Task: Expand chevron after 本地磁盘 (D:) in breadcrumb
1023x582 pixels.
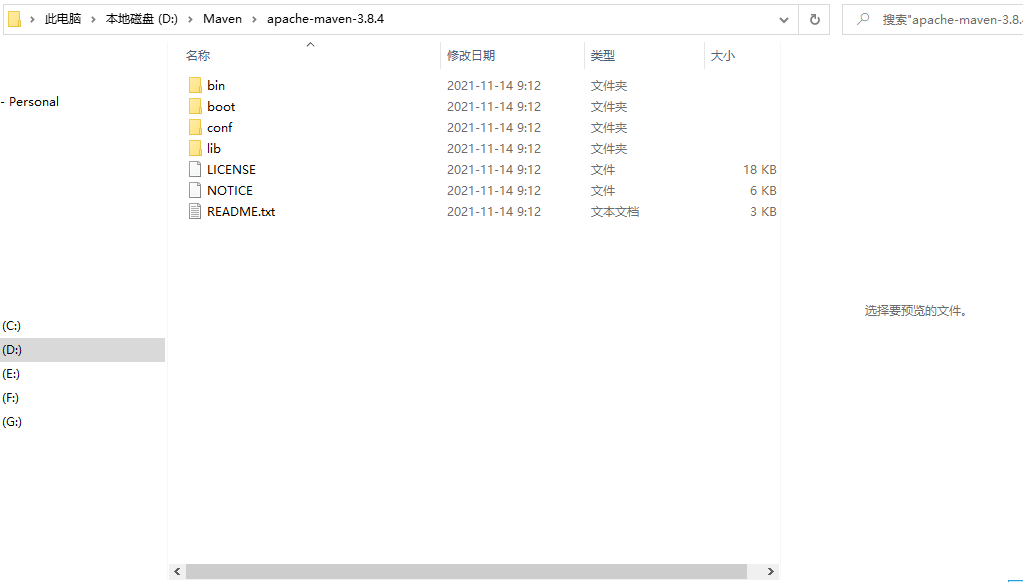Action: pyautogui.click(x=191, y=20)
